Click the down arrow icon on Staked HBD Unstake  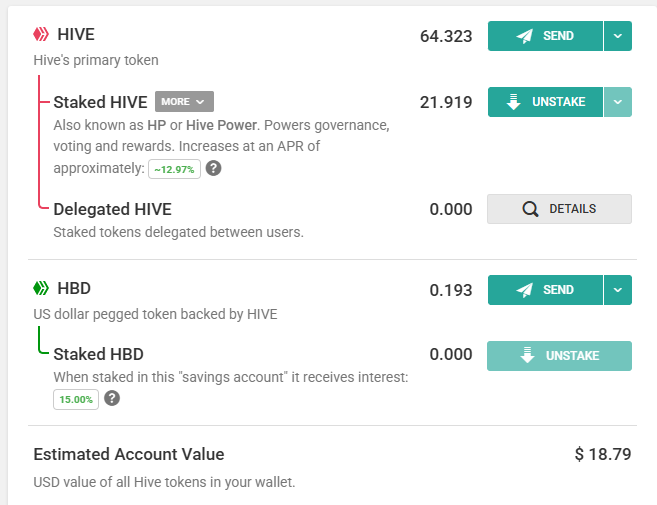[x=528, y=355]
